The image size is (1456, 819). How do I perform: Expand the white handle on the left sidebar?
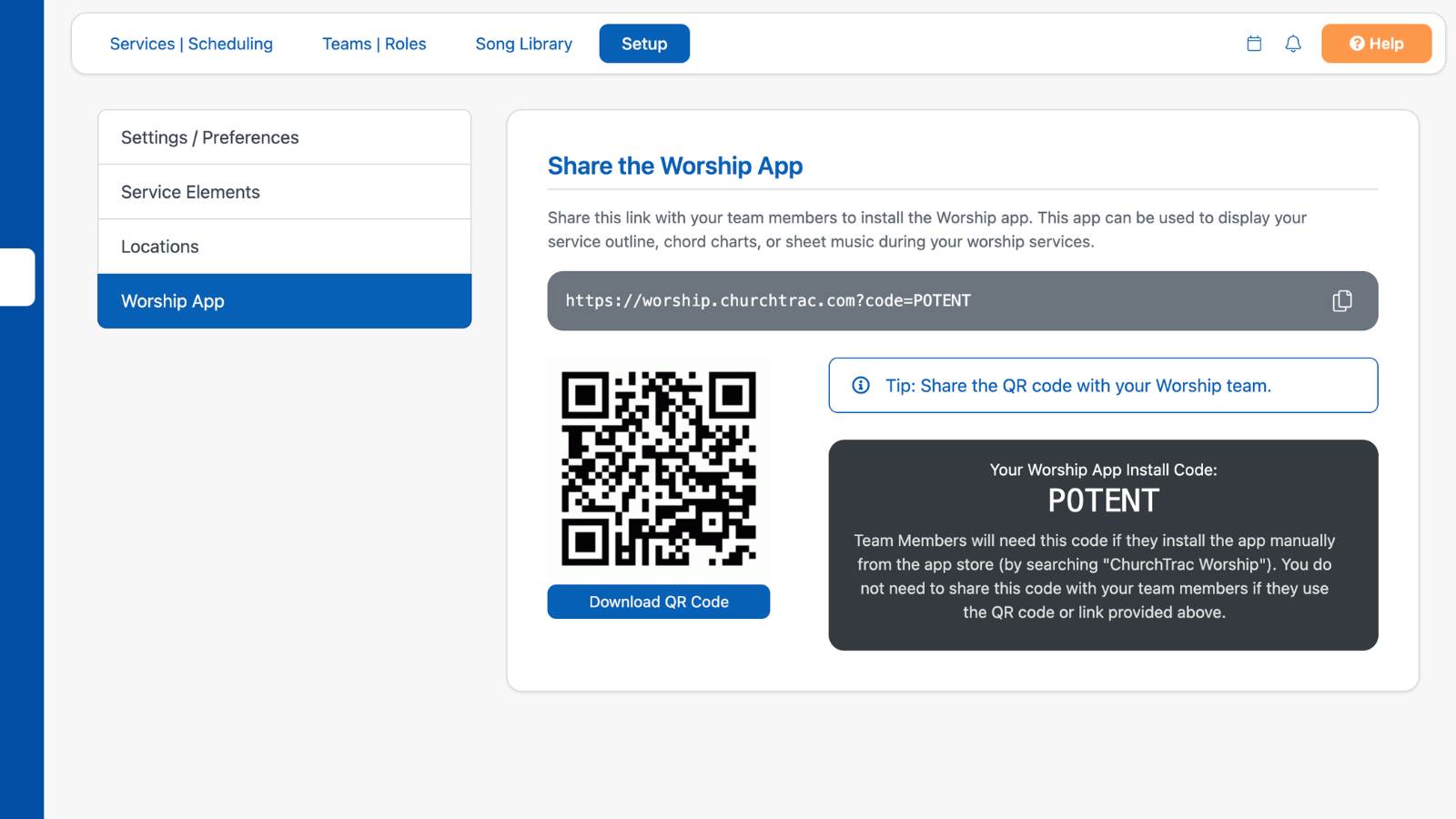(x=17, y=277)
